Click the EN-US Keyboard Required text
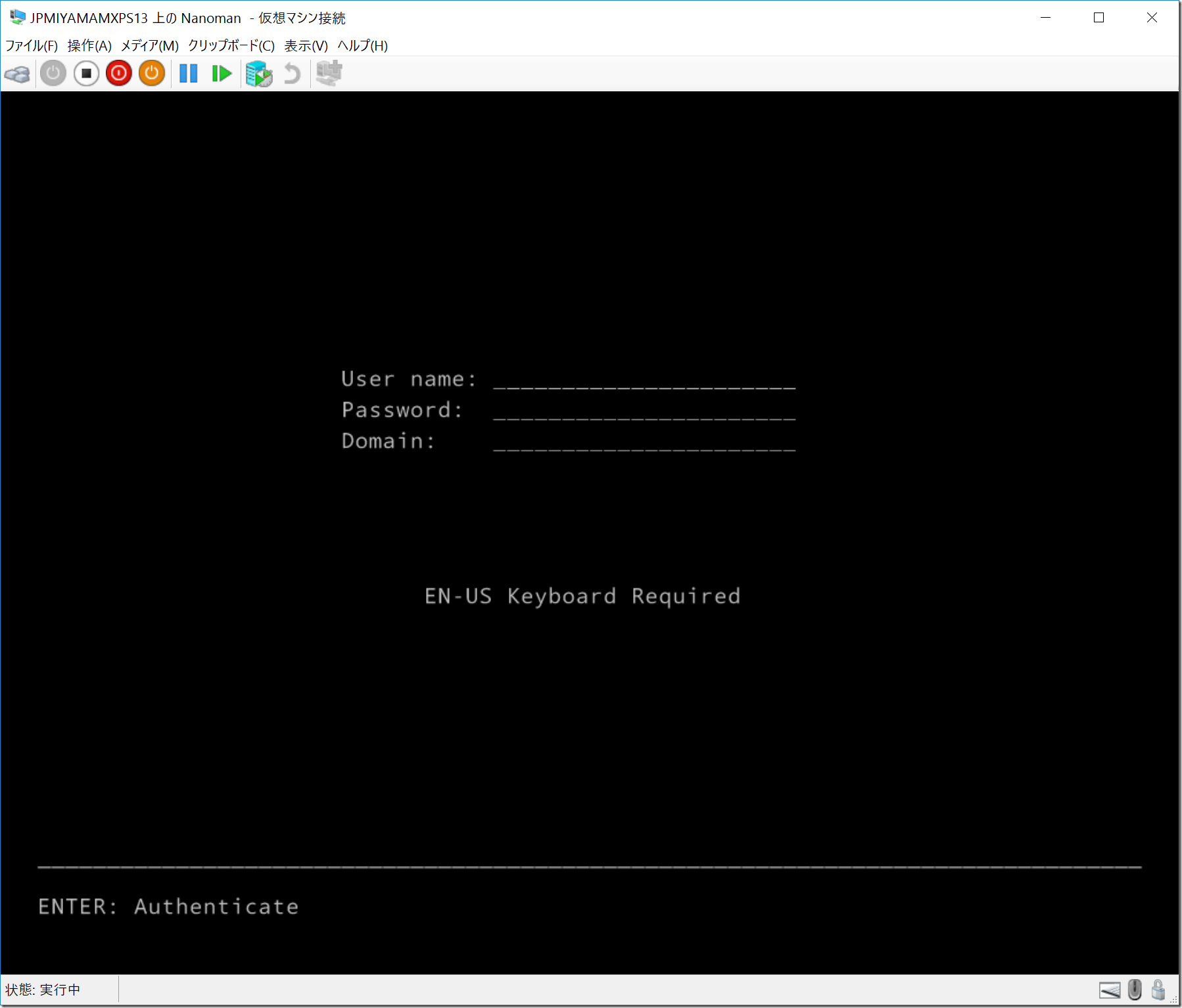This screenshot has height=1008, width=1182. [583, 596]
